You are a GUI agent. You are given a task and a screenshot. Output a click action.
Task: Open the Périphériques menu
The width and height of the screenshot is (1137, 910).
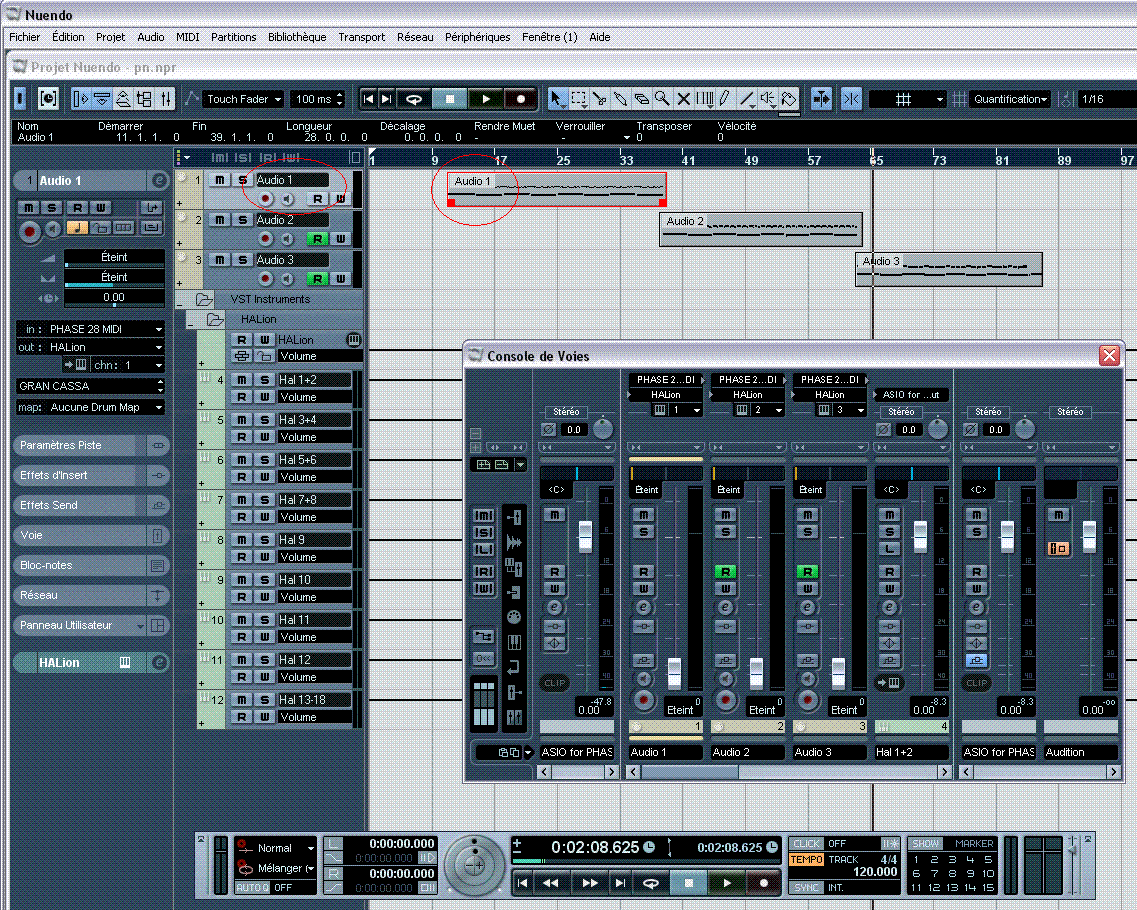477,37
